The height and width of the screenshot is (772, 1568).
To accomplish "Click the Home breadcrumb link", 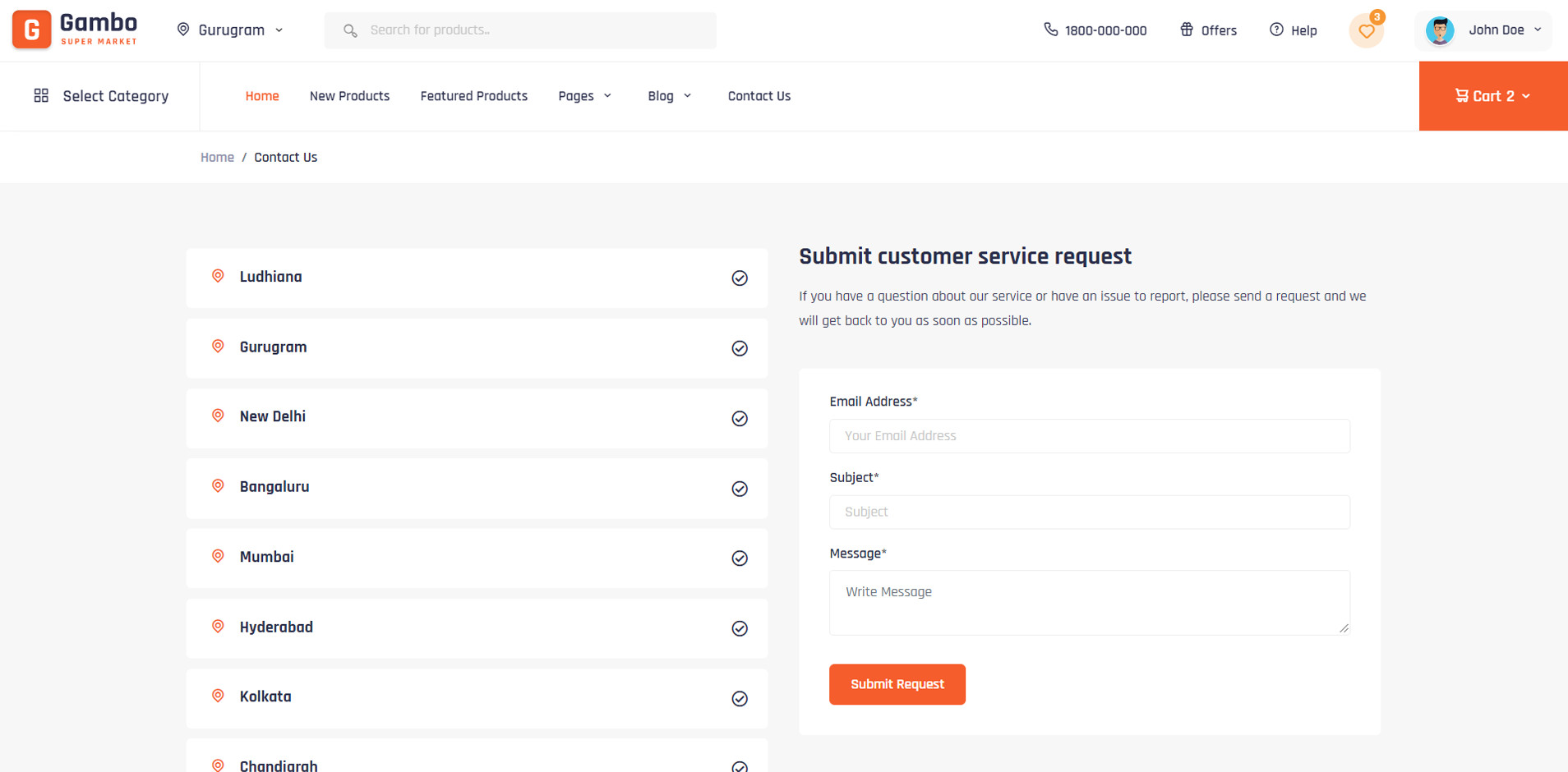I will [x=217, y=158].
